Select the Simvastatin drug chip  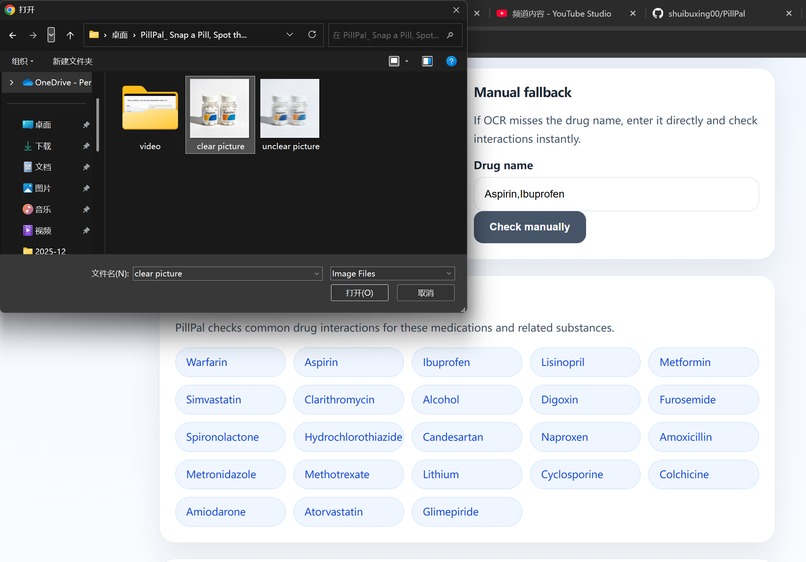(x=230, y=400)
